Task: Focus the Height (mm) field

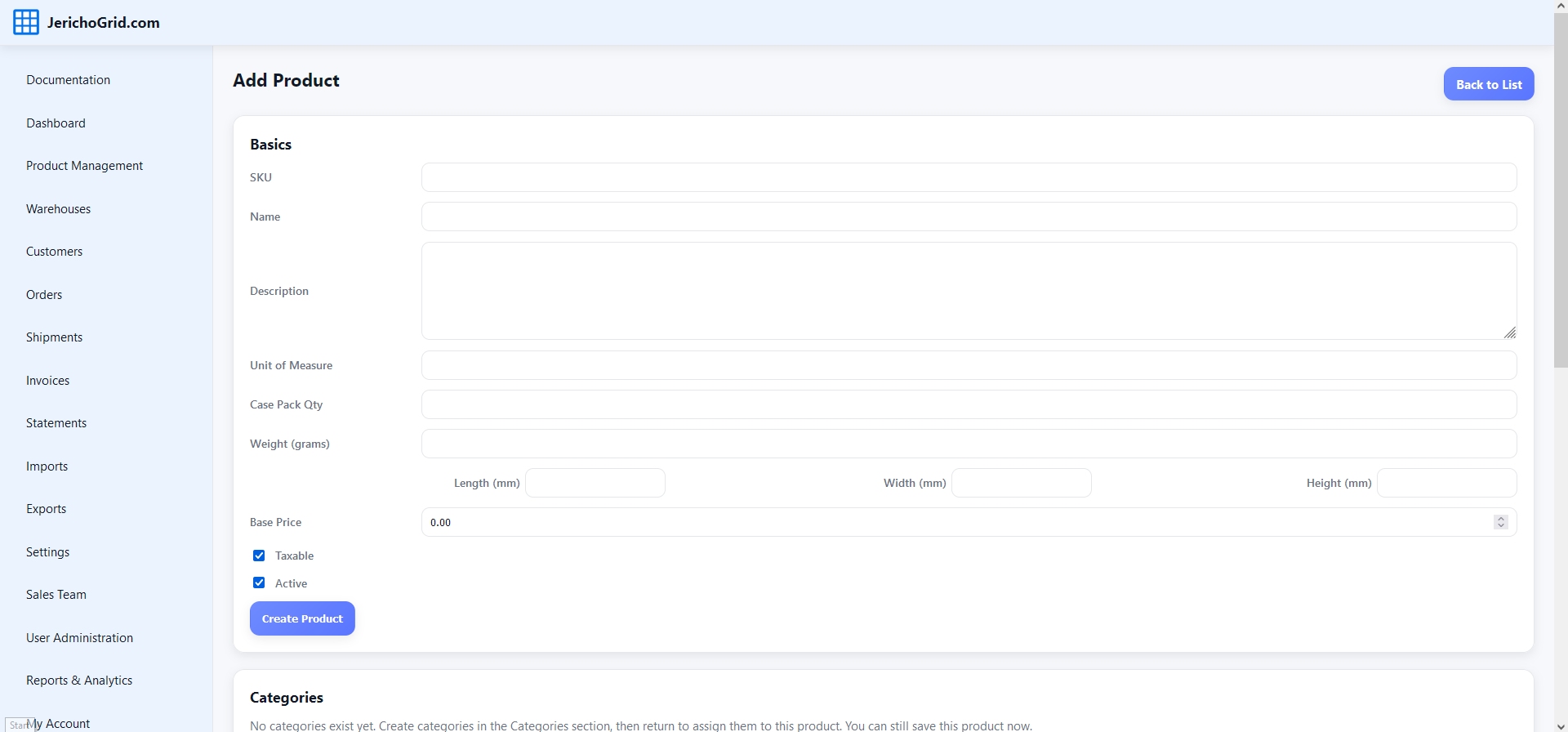Action: (1446, 483)
